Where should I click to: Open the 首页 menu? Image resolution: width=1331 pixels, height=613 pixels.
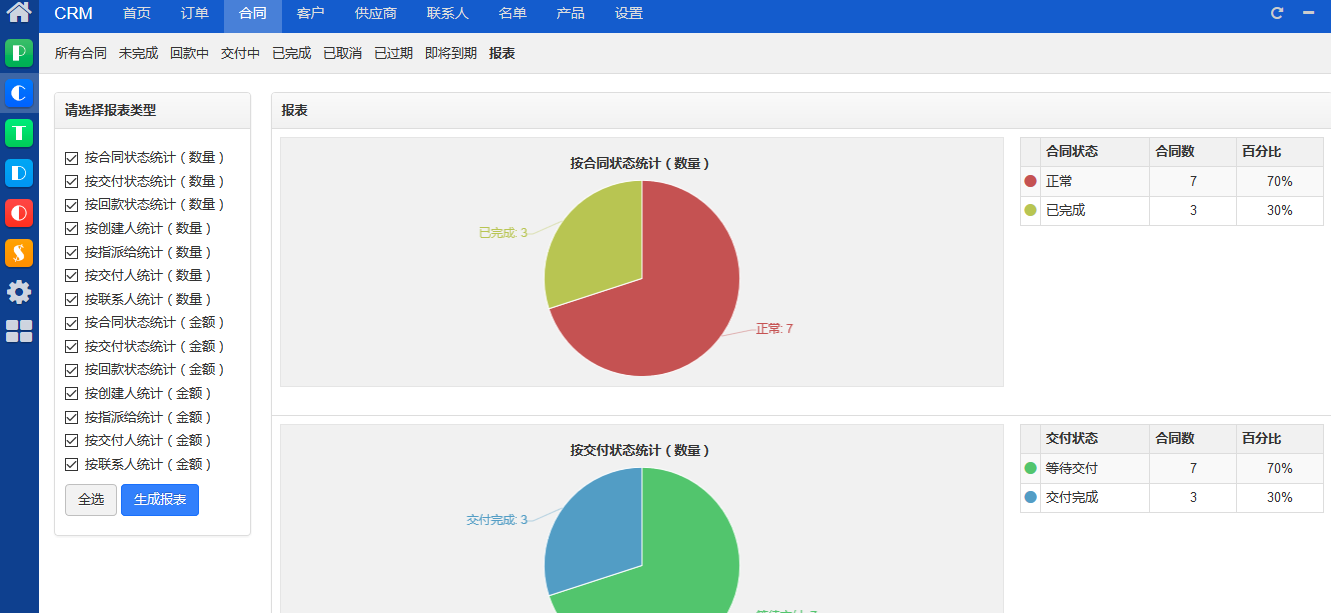point(137,14)
